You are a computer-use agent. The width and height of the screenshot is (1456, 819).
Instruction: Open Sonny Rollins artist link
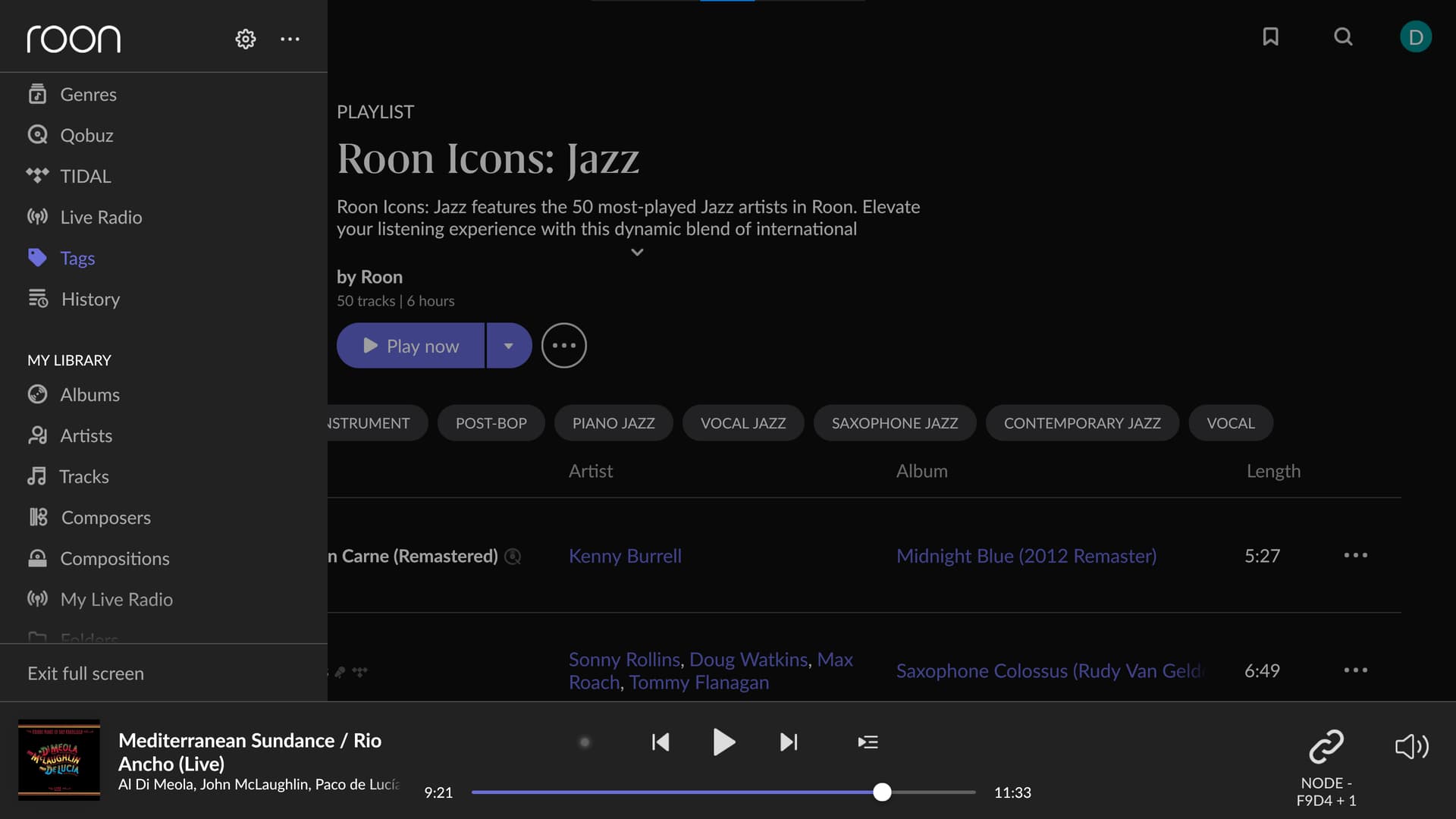pos(624,660)
